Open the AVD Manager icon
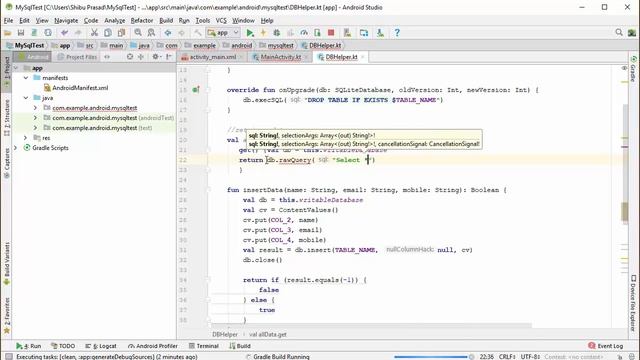 pyautogui.click(x=347, y=33)
